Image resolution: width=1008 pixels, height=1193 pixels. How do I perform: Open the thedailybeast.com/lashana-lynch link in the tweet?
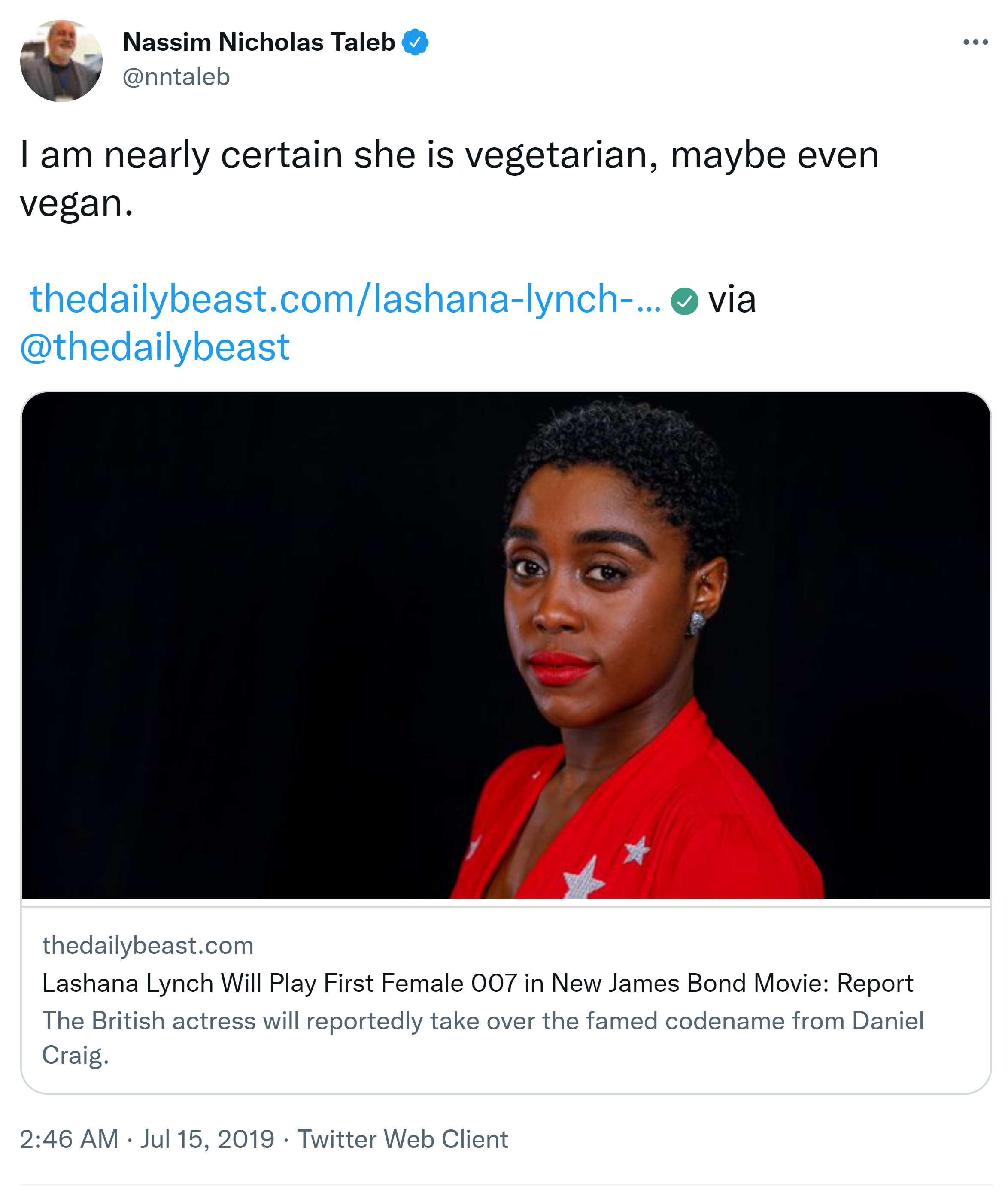tap(345, 299)
